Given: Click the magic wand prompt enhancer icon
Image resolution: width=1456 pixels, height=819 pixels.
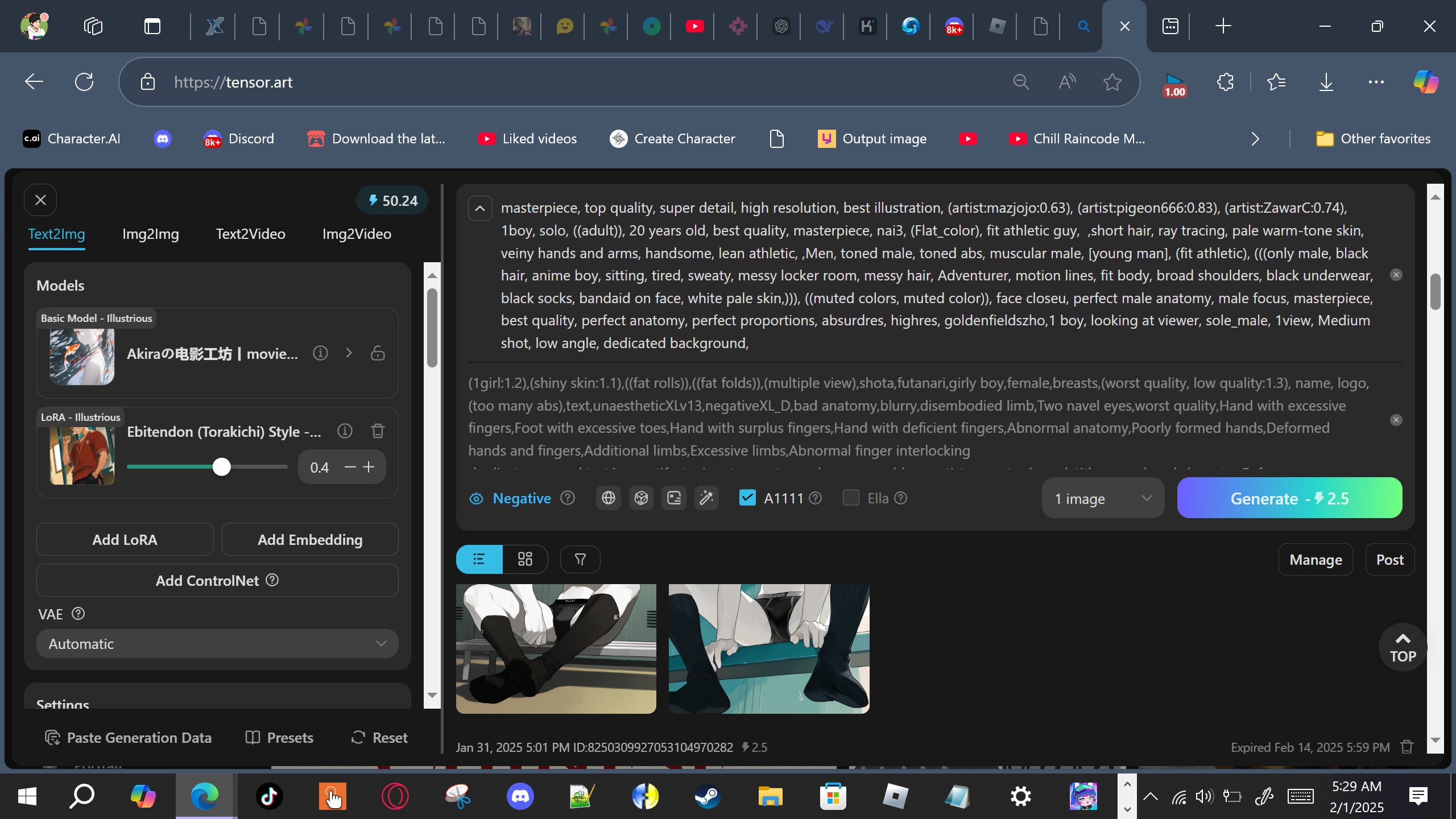Looking at the screenshot, I should coord(706,498).
